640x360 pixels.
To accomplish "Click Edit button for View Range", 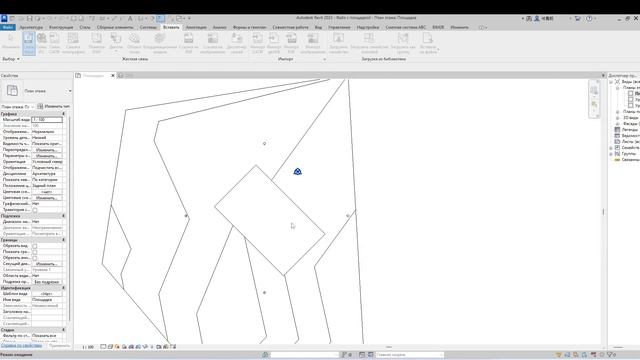I will pos(47,264).
